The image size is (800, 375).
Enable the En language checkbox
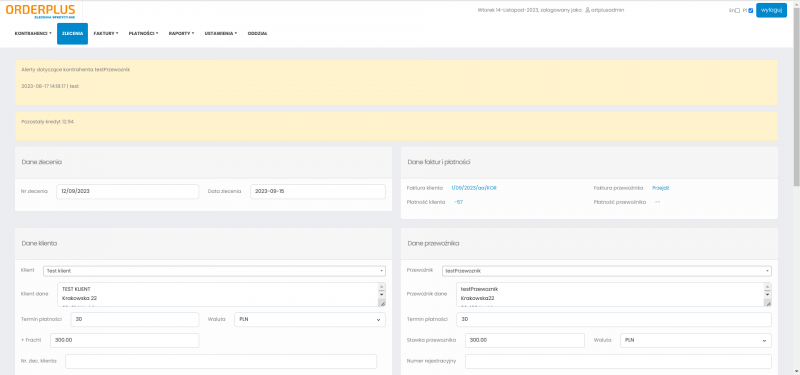click(x=737, y=11)
